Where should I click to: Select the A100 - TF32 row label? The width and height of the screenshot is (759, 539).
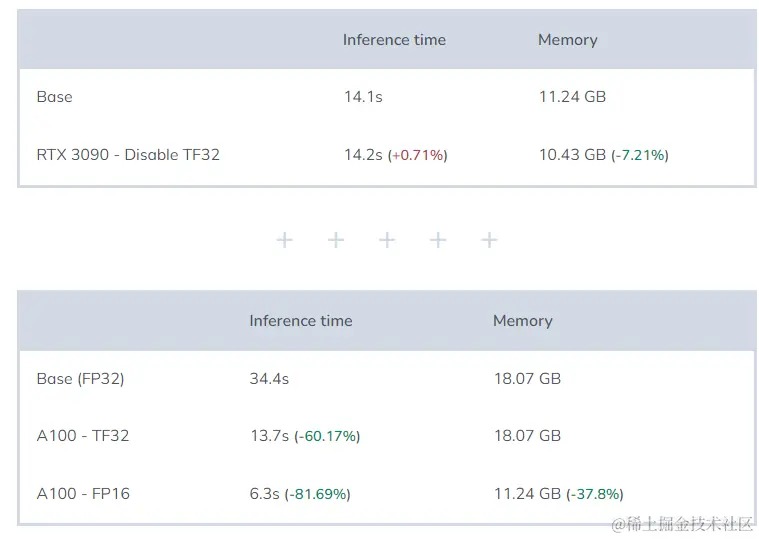(83, 436)
